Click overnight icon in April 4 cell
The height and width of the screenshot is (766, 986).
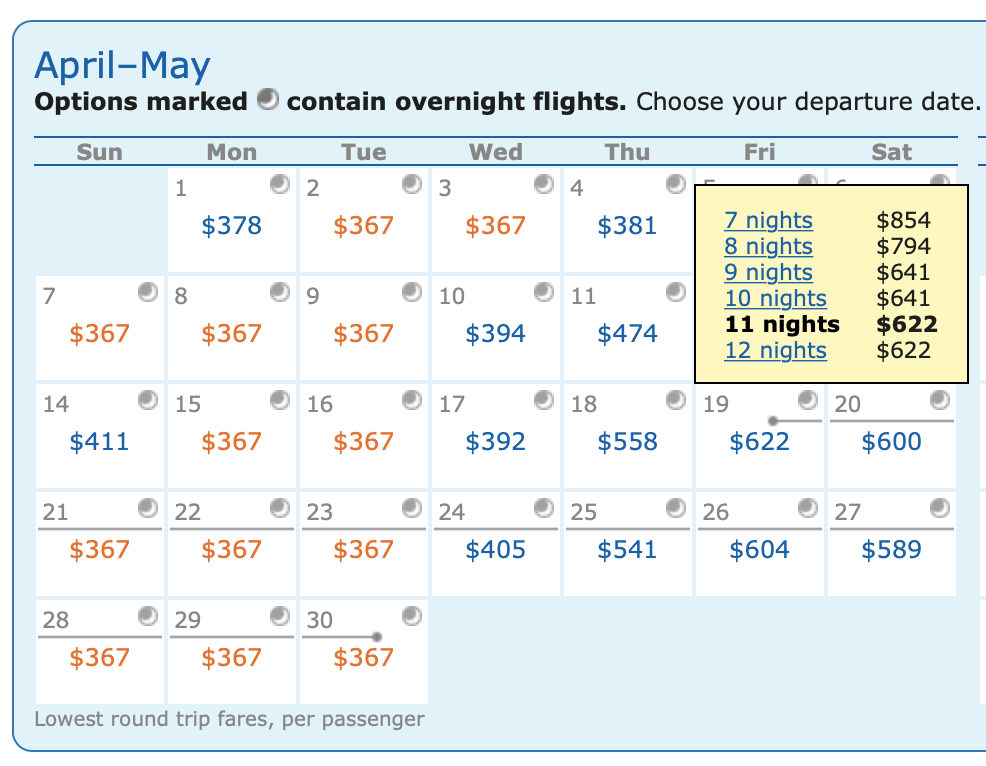click(x=676, y=184)
